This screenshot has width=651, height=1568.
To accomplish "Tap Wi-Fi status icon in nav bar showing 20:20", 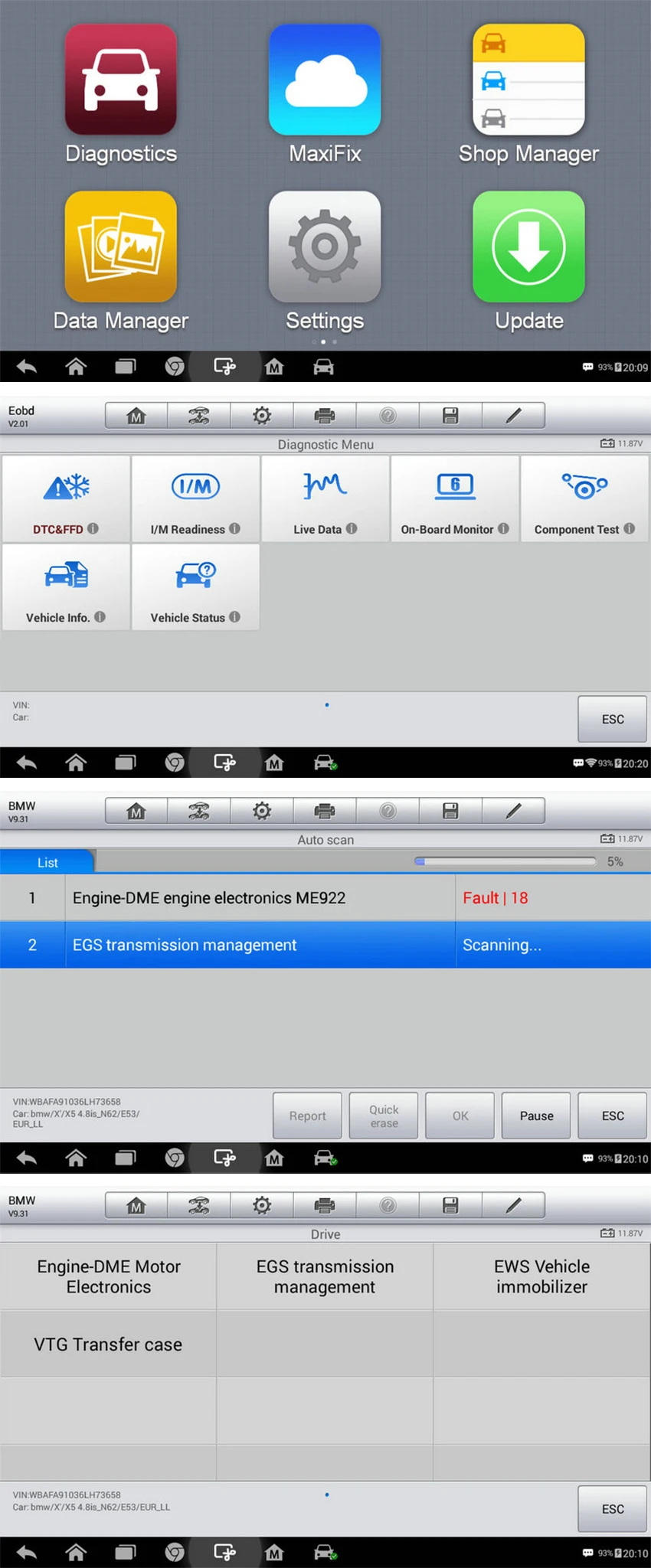I will (x=590, y=763).
